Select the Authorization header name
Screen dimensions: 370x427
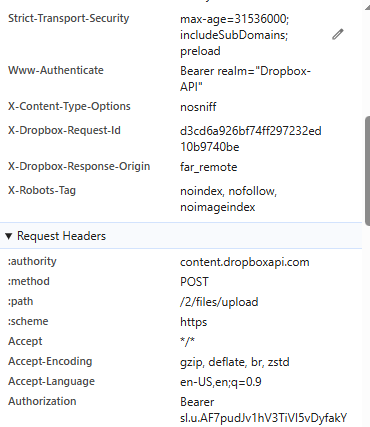point(42,401)
